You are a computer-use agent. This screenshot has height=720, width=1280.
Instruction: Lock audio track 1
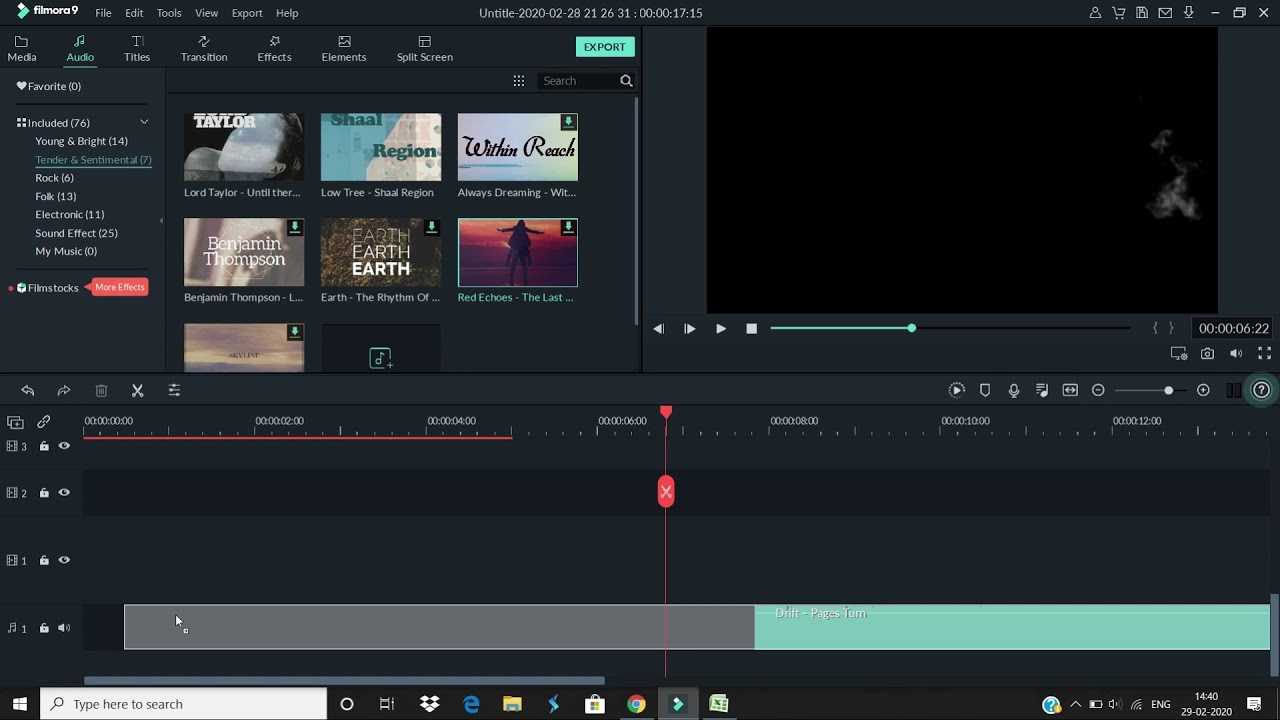point(44,628)
